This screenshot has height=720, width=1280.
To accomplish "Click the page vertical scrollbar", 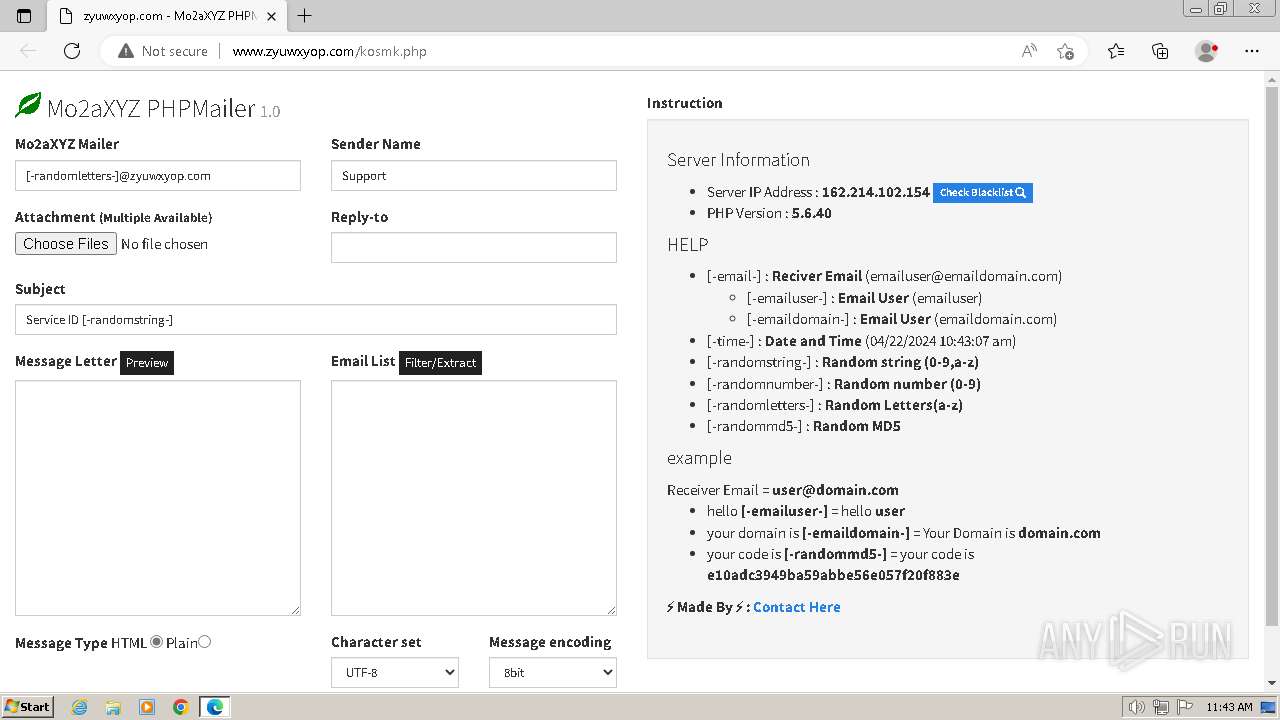I will pos(1272,350).
